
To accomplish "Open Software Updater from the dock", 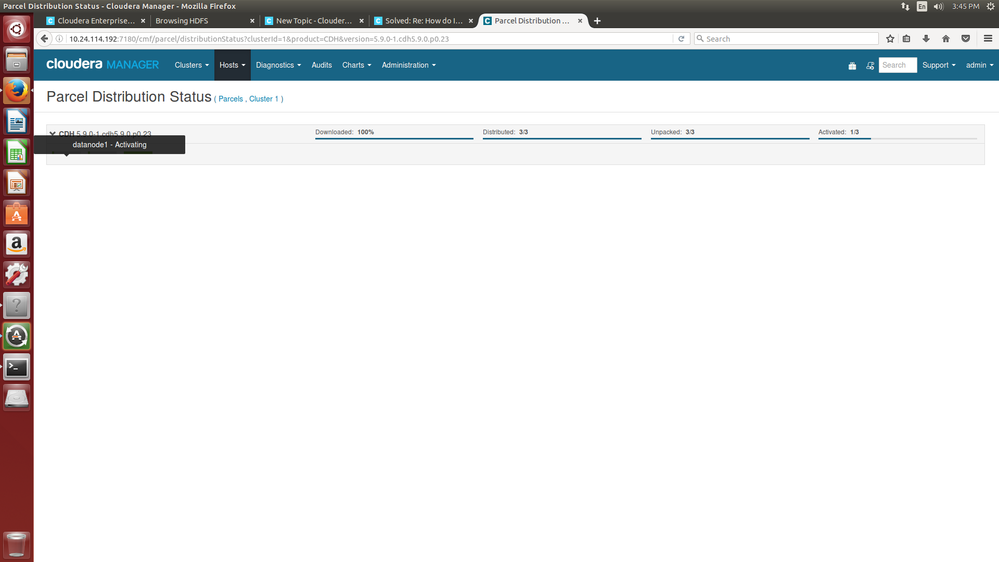I will tap(17, 336).
